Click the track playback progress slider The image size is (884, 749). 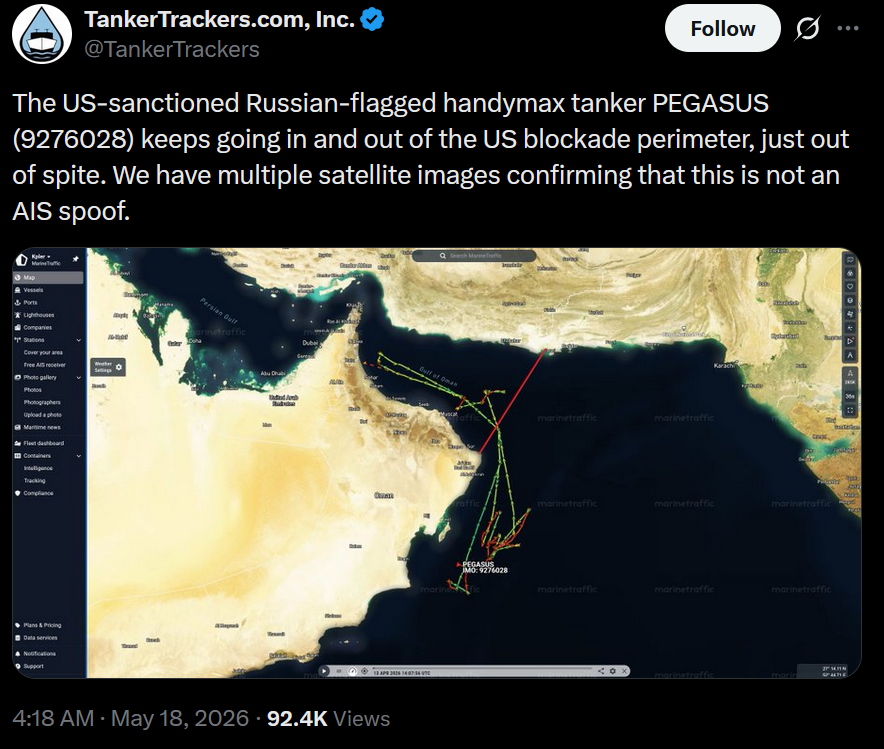(482, 668)
